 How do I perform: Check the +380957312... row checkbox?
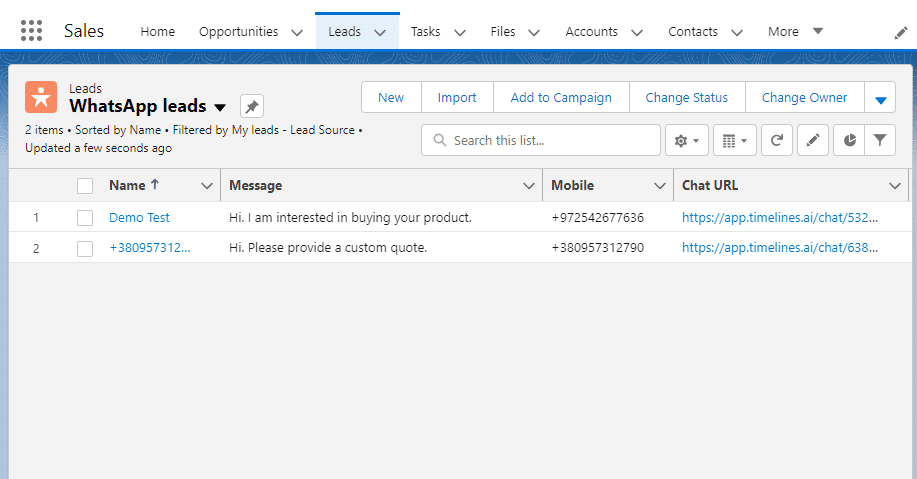coord(85,249)
